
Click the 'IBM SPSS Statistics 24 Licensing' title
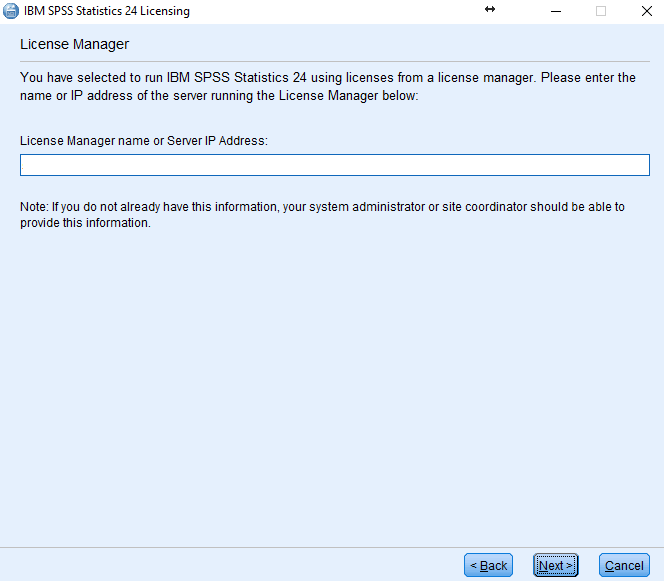coord(107,11)
